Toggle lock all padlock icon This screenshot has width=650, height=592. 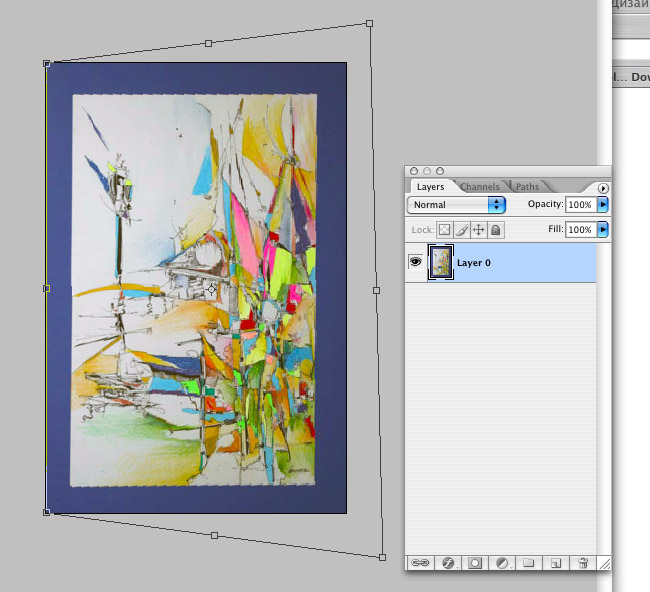click(496, 230)
